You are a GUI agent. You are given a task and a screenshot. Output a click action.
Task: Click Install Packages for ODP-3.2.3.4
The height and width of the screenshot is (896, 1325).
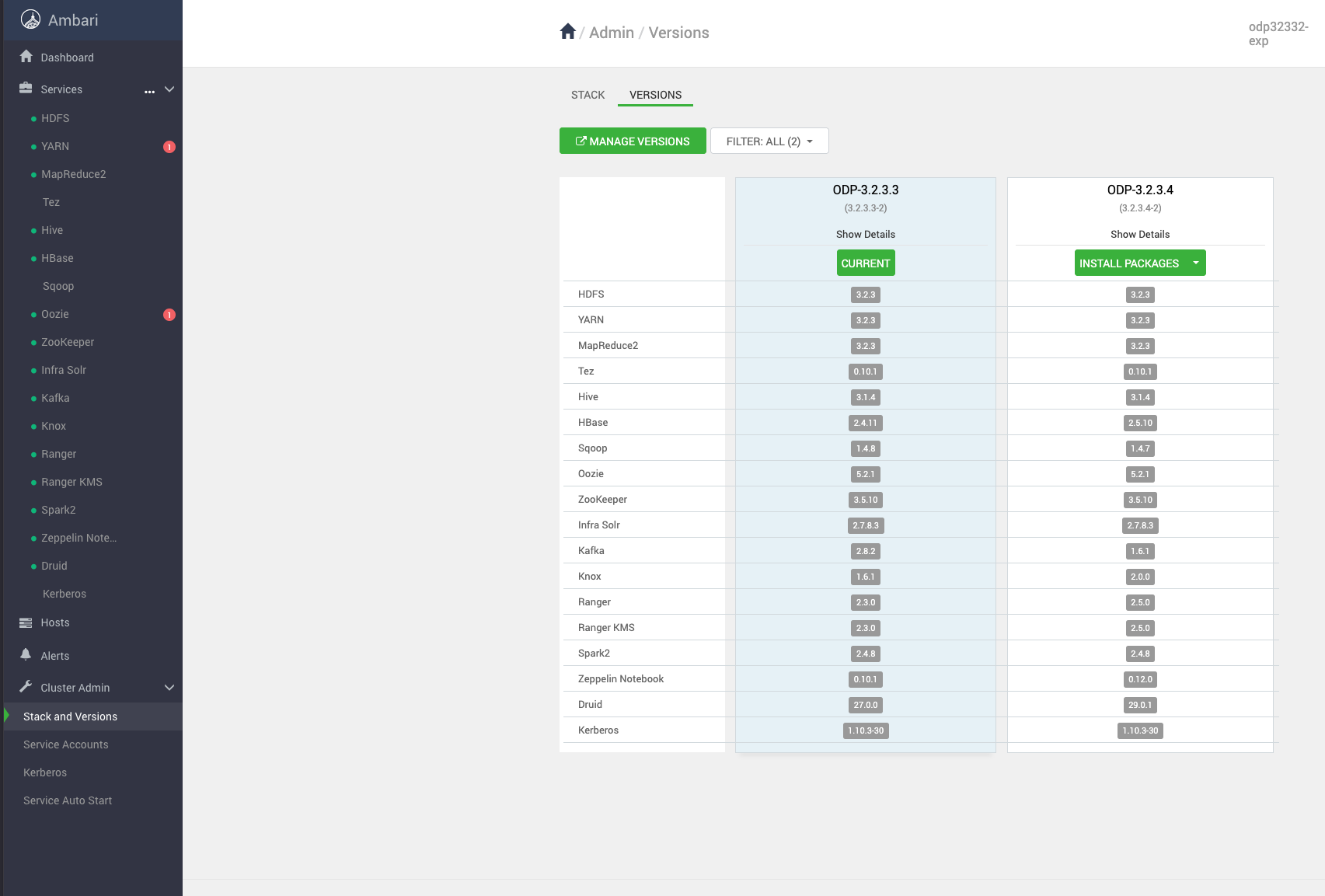[x=1130, y=263]
